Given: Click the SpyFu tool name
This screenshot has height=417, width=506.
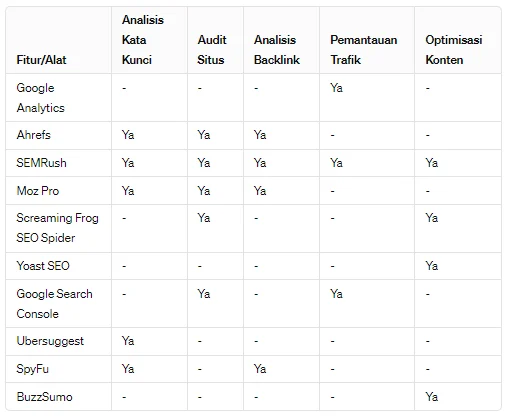Looking at the screenshot, I should click(x=33, y=369).
